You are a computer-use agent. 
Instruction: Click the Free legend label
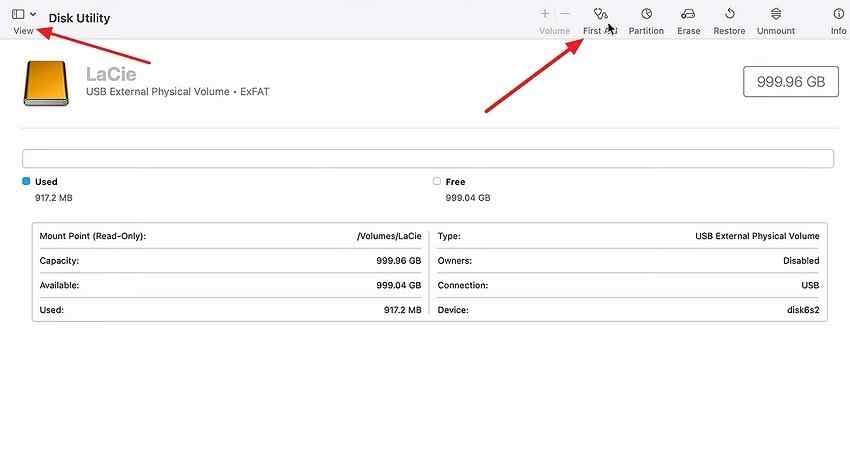455,182
